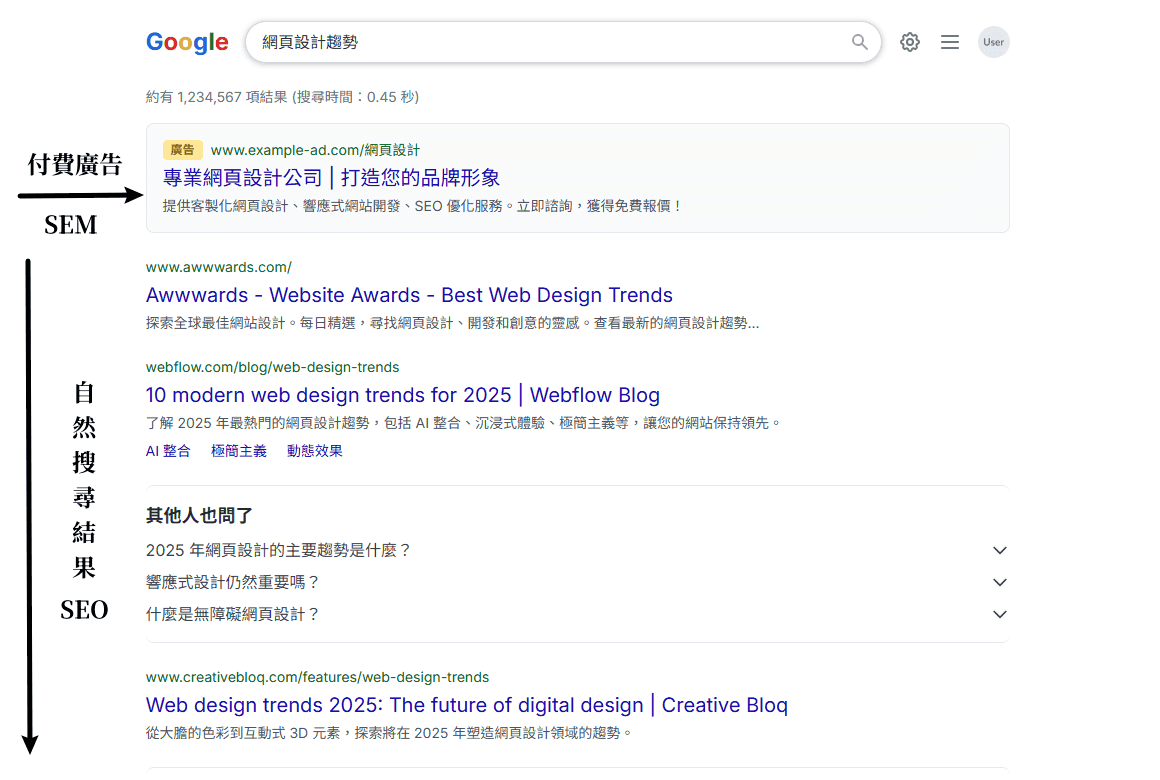Click chevron beside 什麼是無障礙網頁設計 question

999,614
